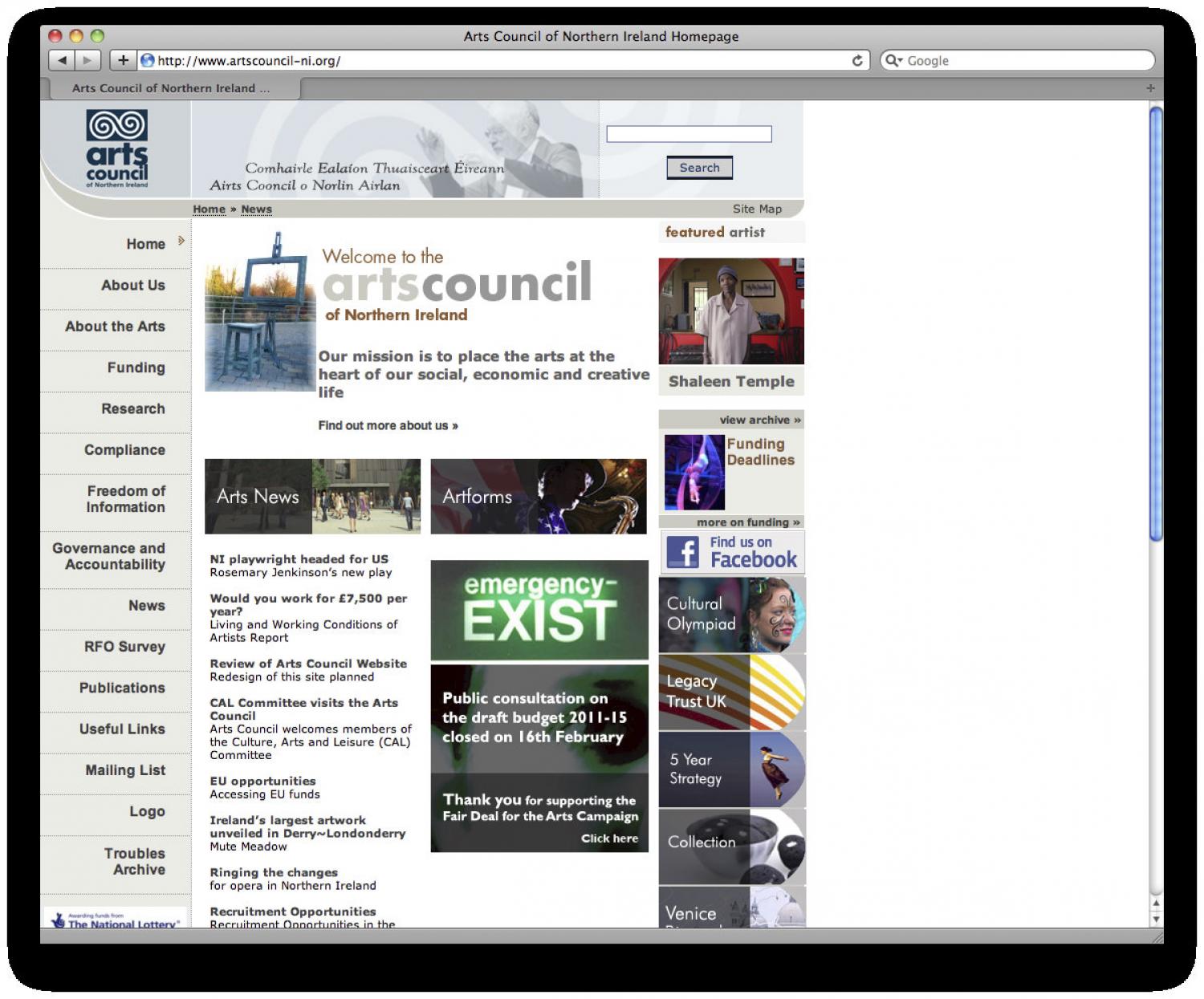The width and height of the screenshot is (1204, 999).
Task: Open Funding in the left sidebar menu
Action: [x=136, y=368]
